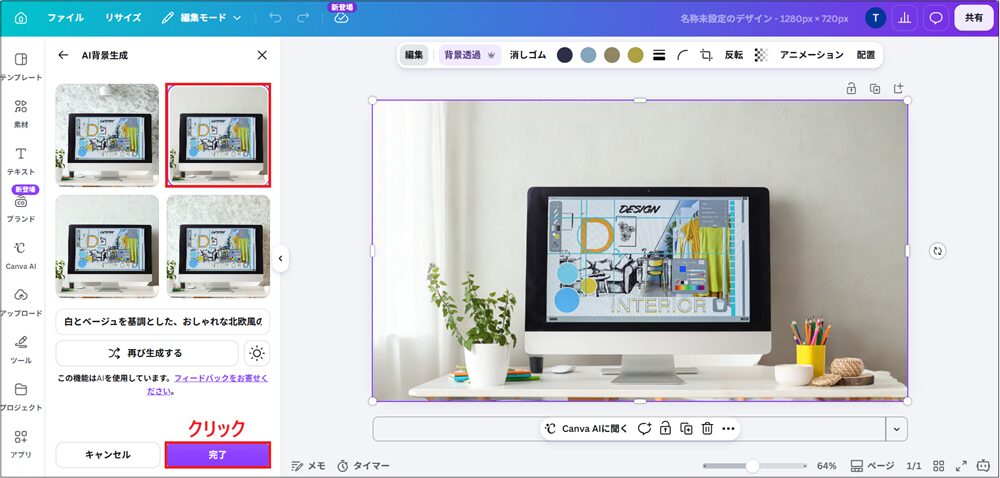
Task: Open the テキスト sidebar panel
Action: pyautogui.click(x=20, y=161)
